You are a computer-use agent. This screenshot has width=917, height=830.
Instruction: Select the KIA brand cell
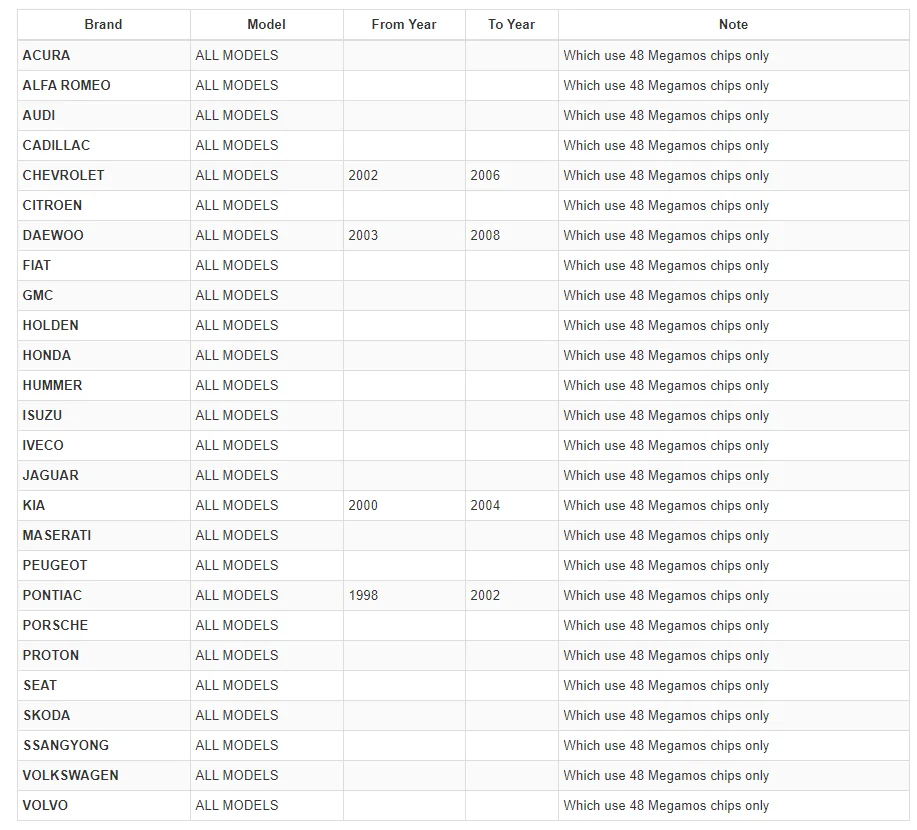click(34, 505)
